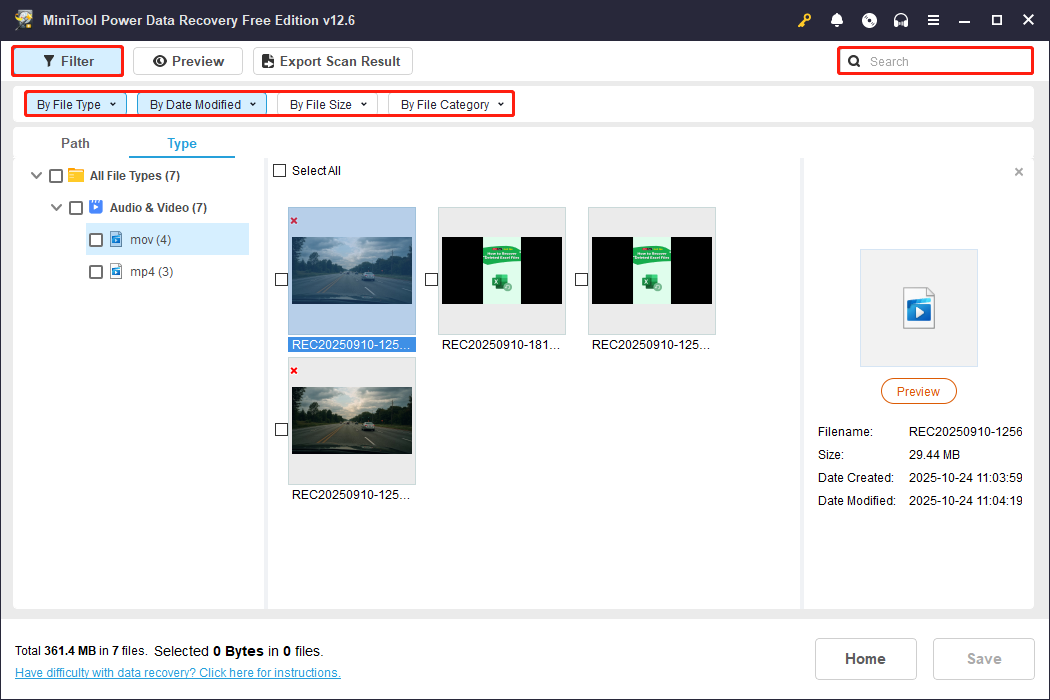Screen dimensions: 1050x700
Task: Click the Home button
Action: point(865,658)
